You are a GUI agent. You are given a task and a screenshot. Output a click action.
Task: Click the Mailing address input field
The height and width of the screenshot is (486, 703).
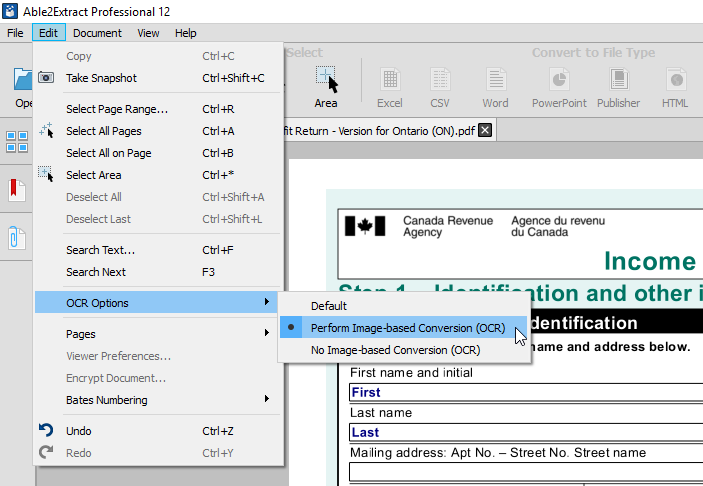coord(526,472)
